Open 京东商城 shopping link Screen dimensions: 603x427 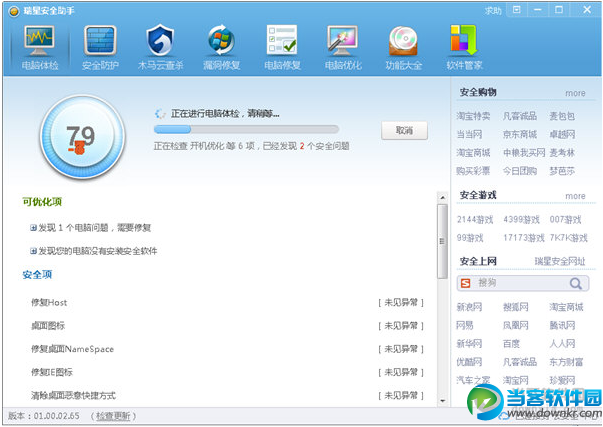(x=520, y=134)
